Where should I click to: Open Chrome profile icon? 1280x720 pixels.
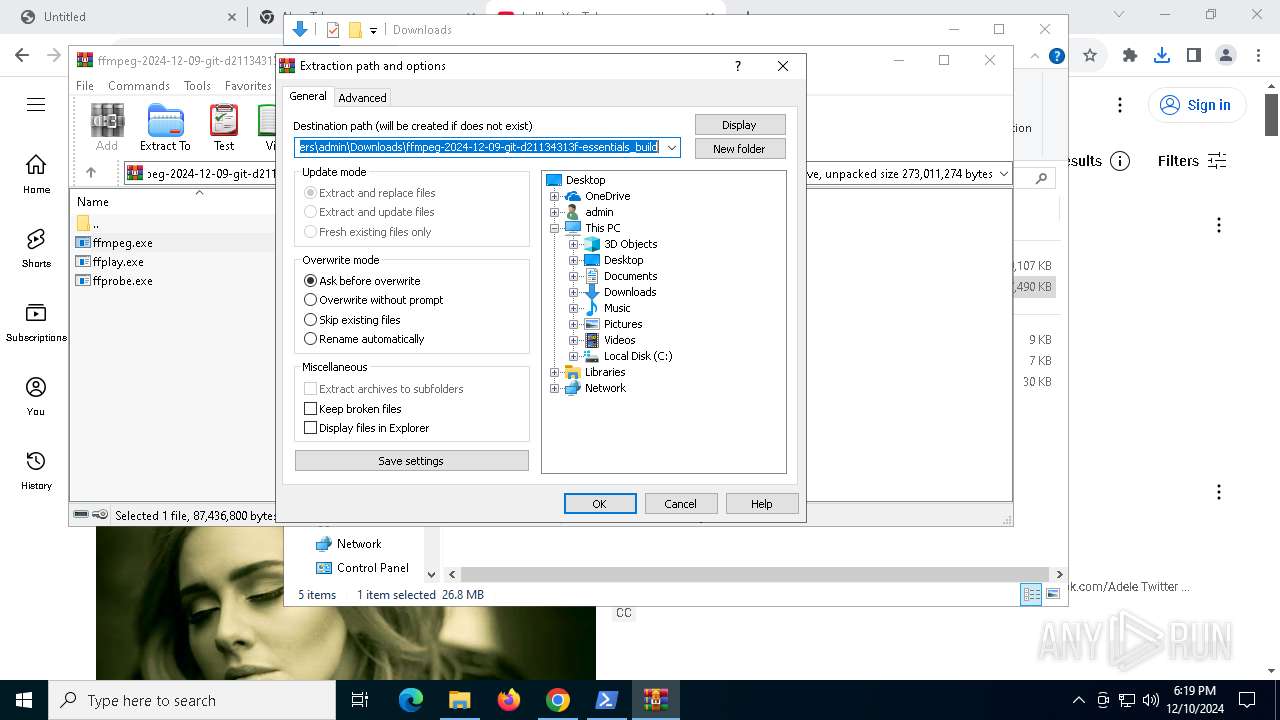coord(1226,56)
